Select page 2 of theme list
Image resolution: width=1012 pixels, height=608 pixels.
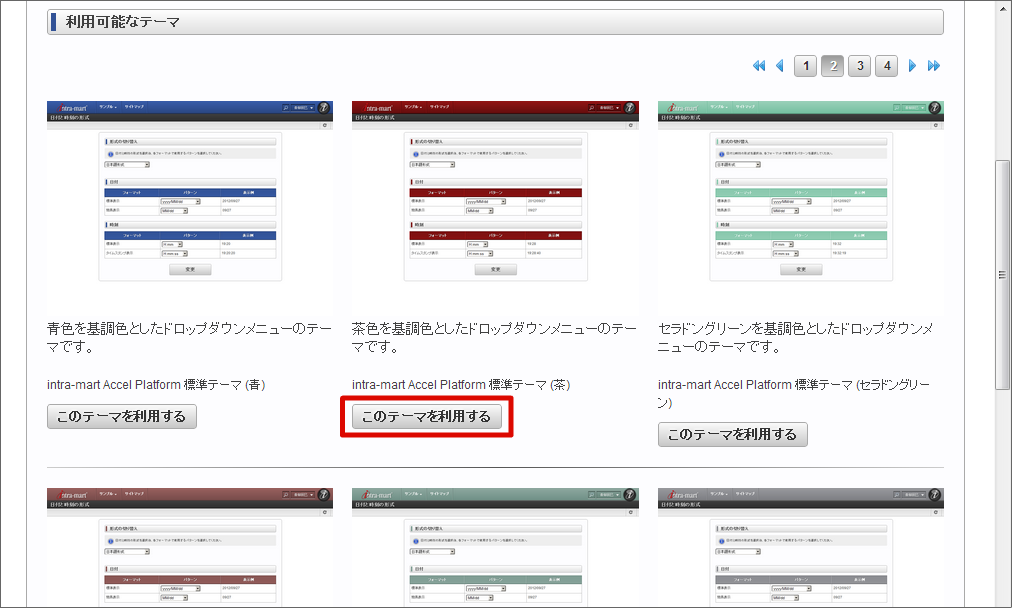[833, 66]
